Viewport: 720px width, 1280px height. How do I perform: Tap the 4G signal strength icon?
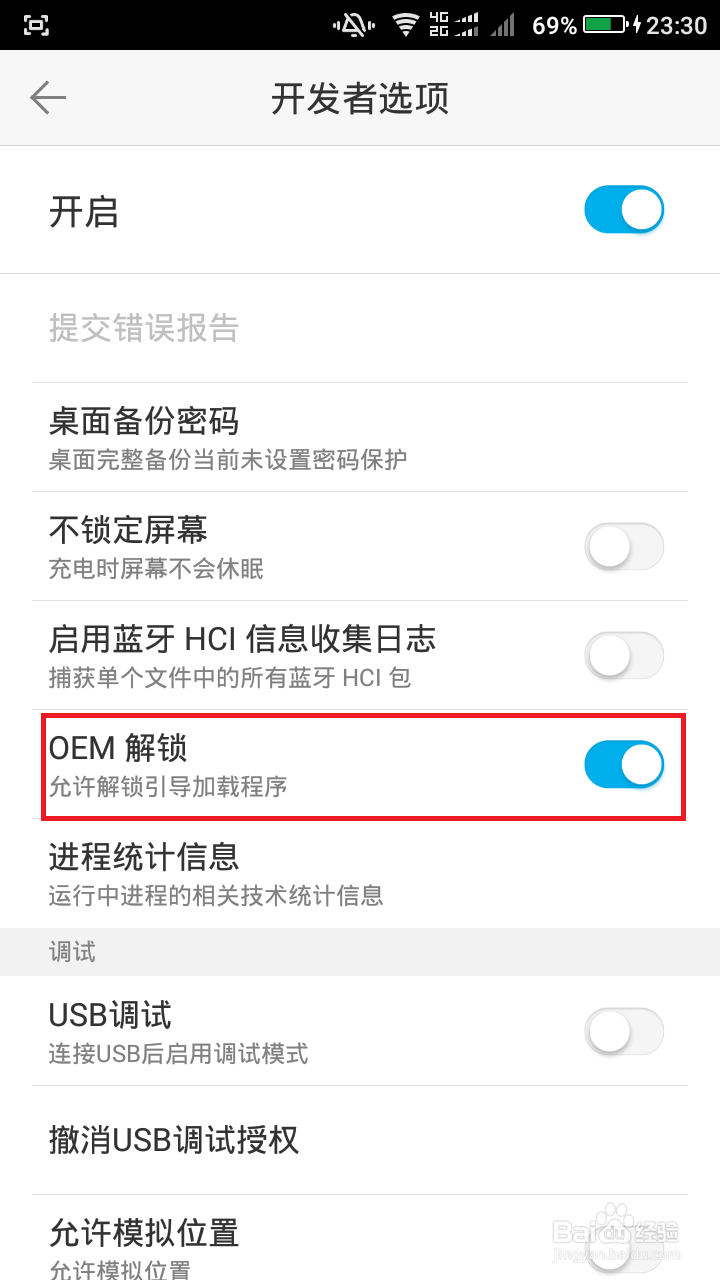point(455,25)
